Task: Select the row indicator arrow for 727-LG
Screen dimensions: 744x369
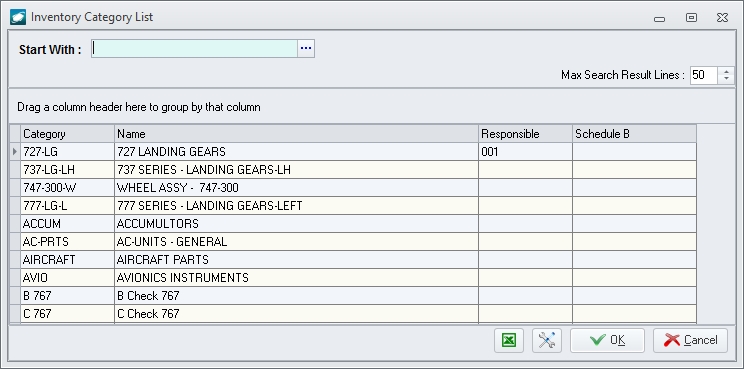Action: [15, 152]
